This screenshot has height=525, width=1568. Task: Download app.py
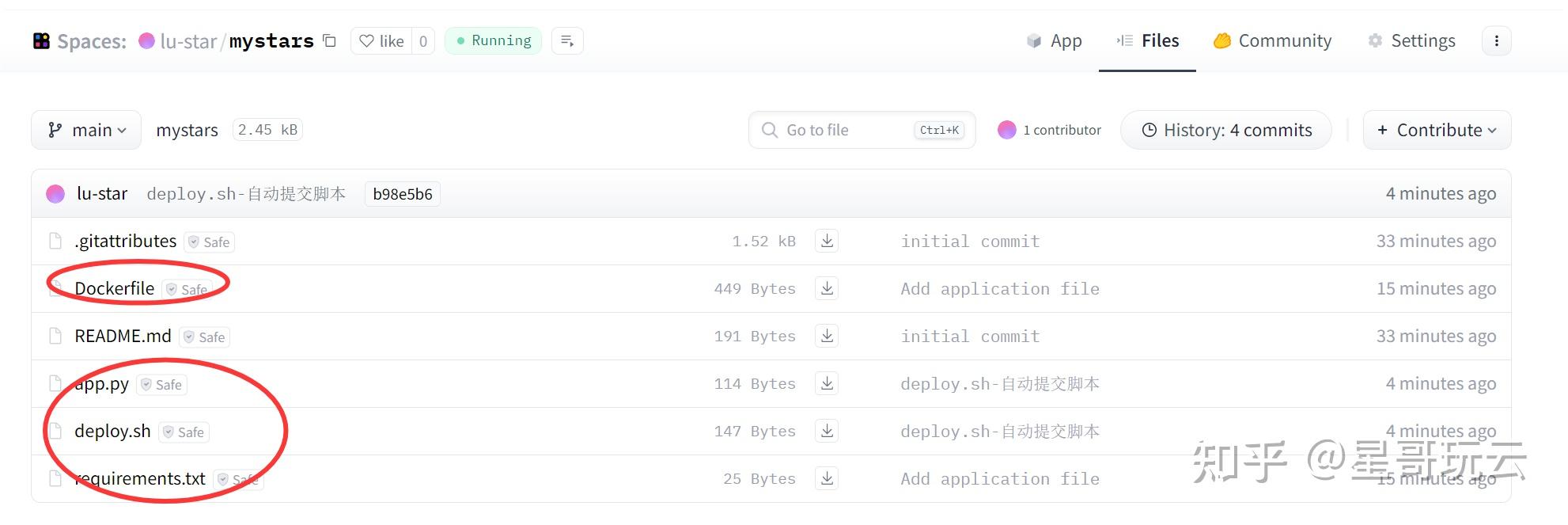click(x=827, y=383)
